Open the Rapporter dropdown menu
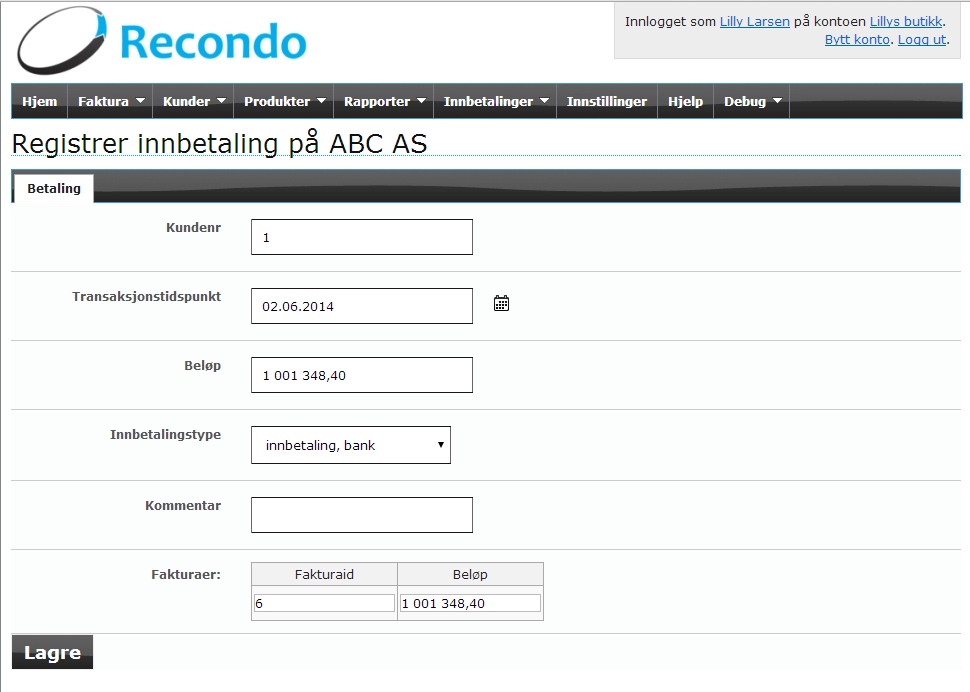Image resolution: width=970 pixels, height=692 pixels. [x=385, y=101]
